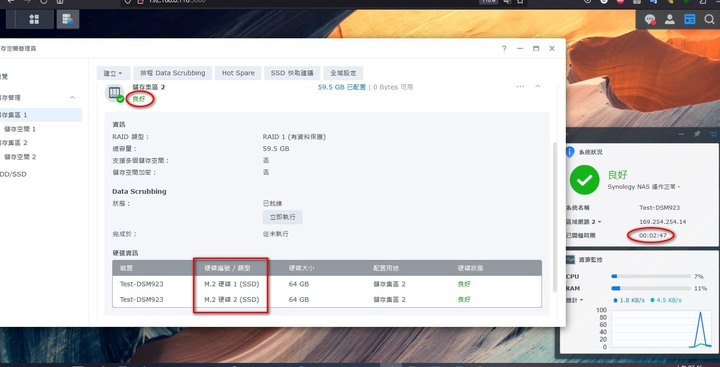Screen dimensions: 720x367
Task: Click the 裝置 column header
Action: (126, 268)
